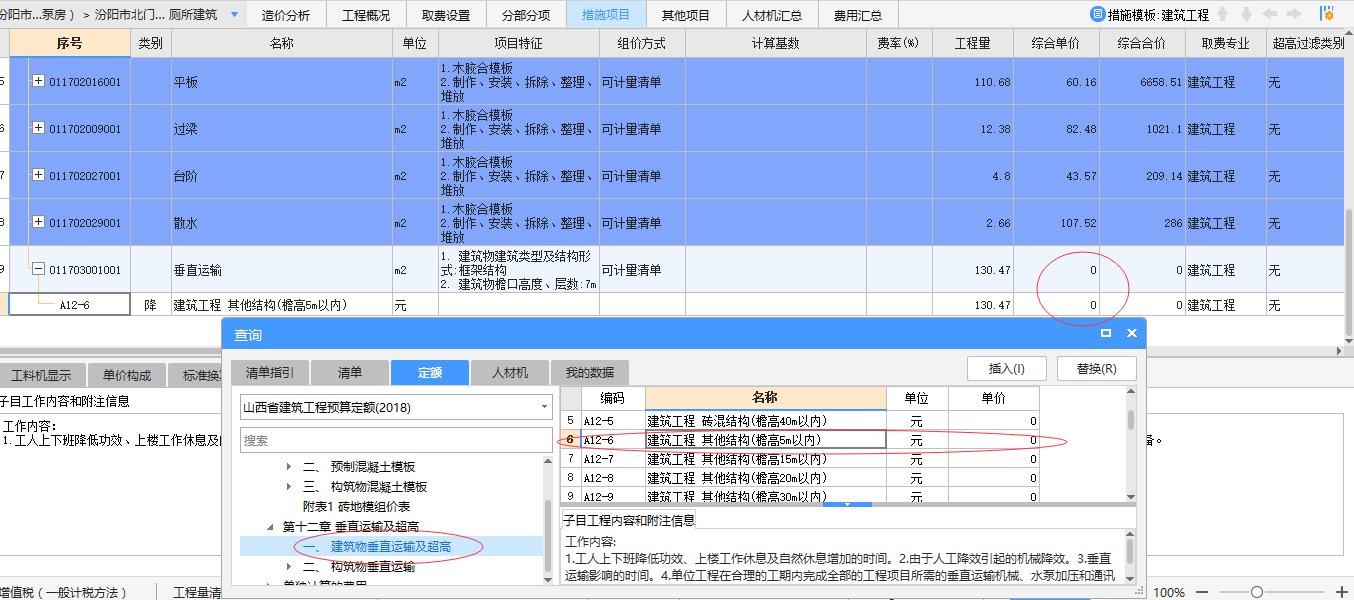
Task: Click the move down arrow icon
Action: click(1246, 15)
